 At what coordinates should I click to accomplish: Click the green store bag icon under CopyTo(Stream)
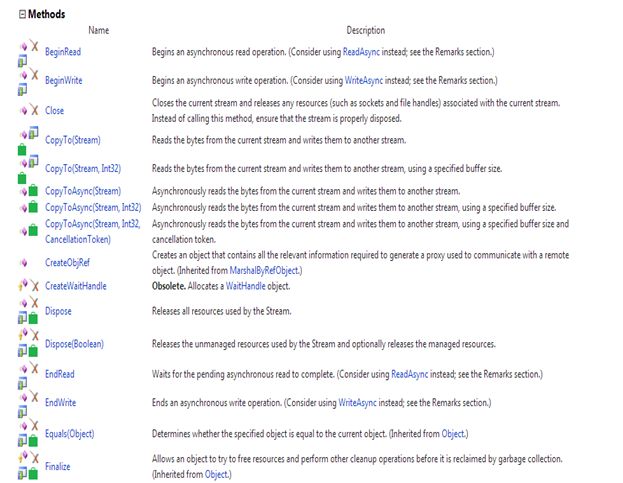[x=22, y=150]
